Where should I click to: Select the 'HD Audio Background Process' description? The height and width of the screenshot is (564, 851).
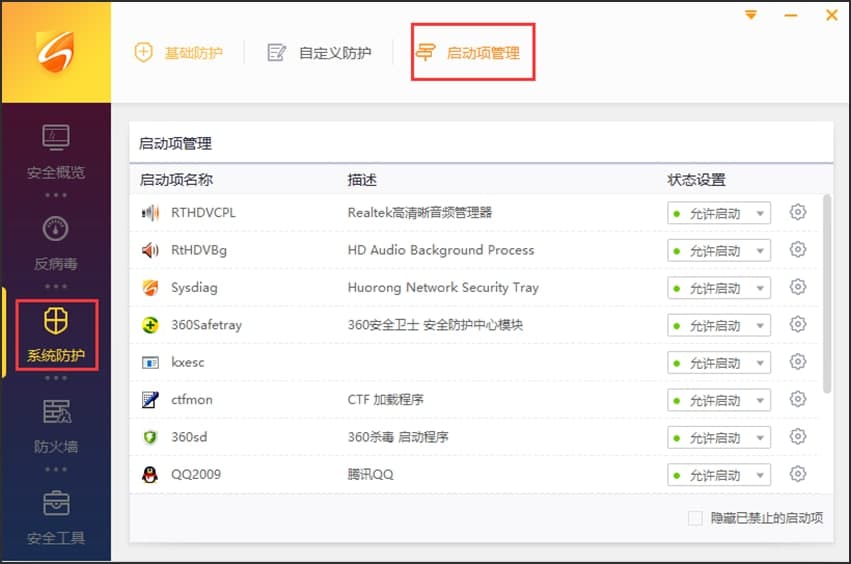[x=441, y=250]
